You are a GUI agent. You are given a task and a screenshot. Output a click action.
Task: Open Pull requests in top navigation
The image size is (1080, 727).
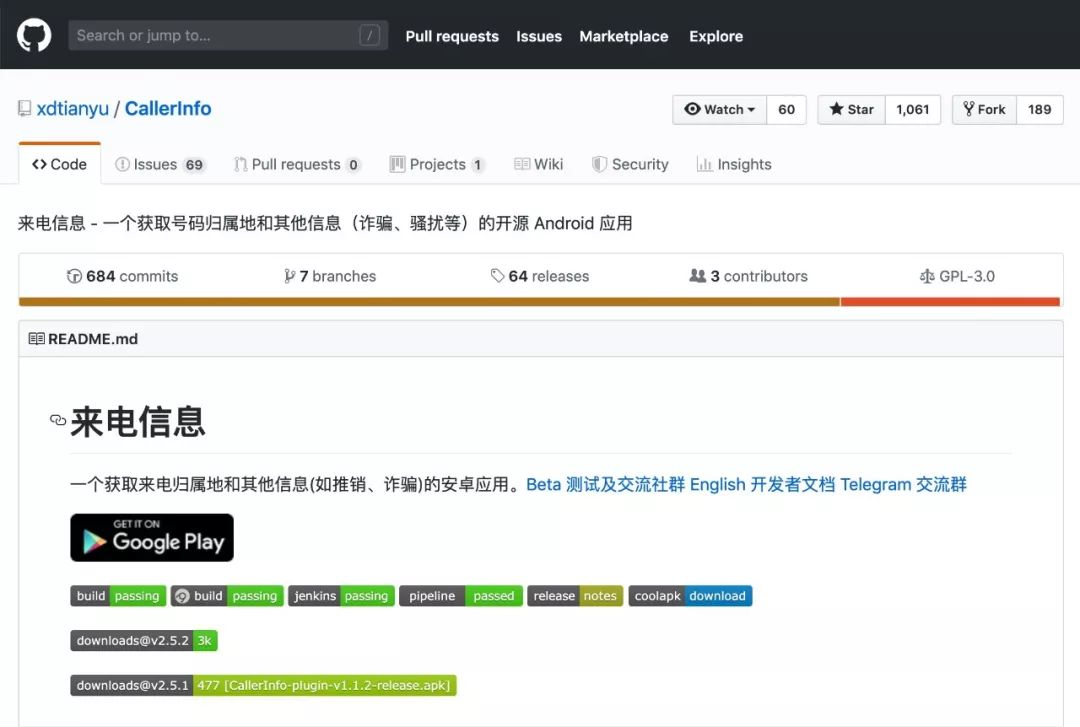[x=452, y=36]
